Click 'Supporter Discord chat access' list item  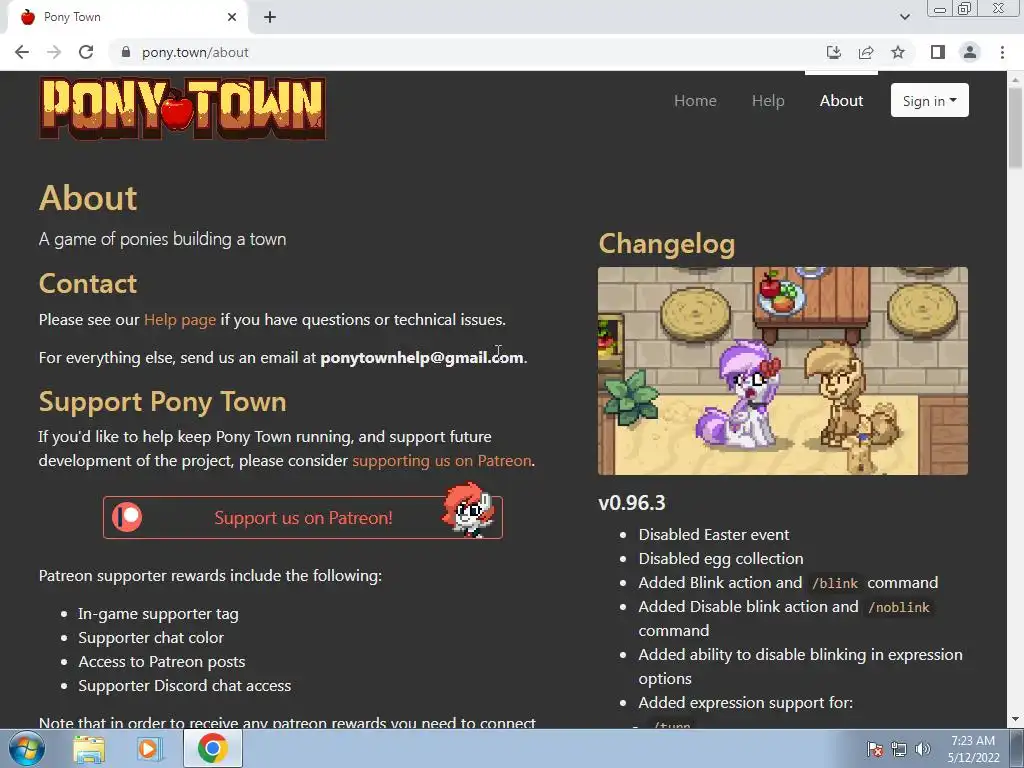coord(184,686)
